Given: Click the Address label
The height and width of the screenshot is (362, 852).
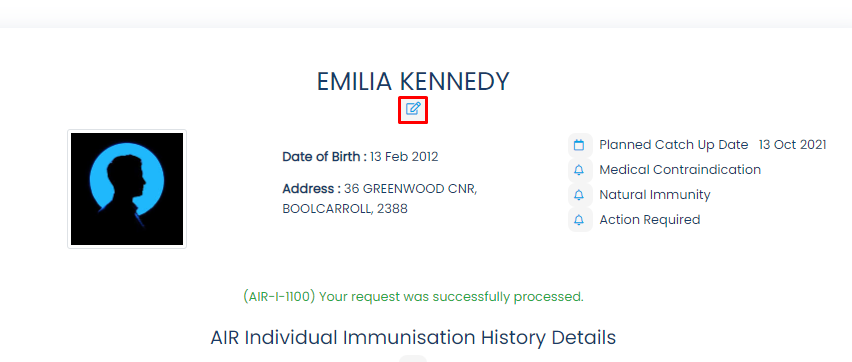Looking at the screenshot, I should coord(311,189).
